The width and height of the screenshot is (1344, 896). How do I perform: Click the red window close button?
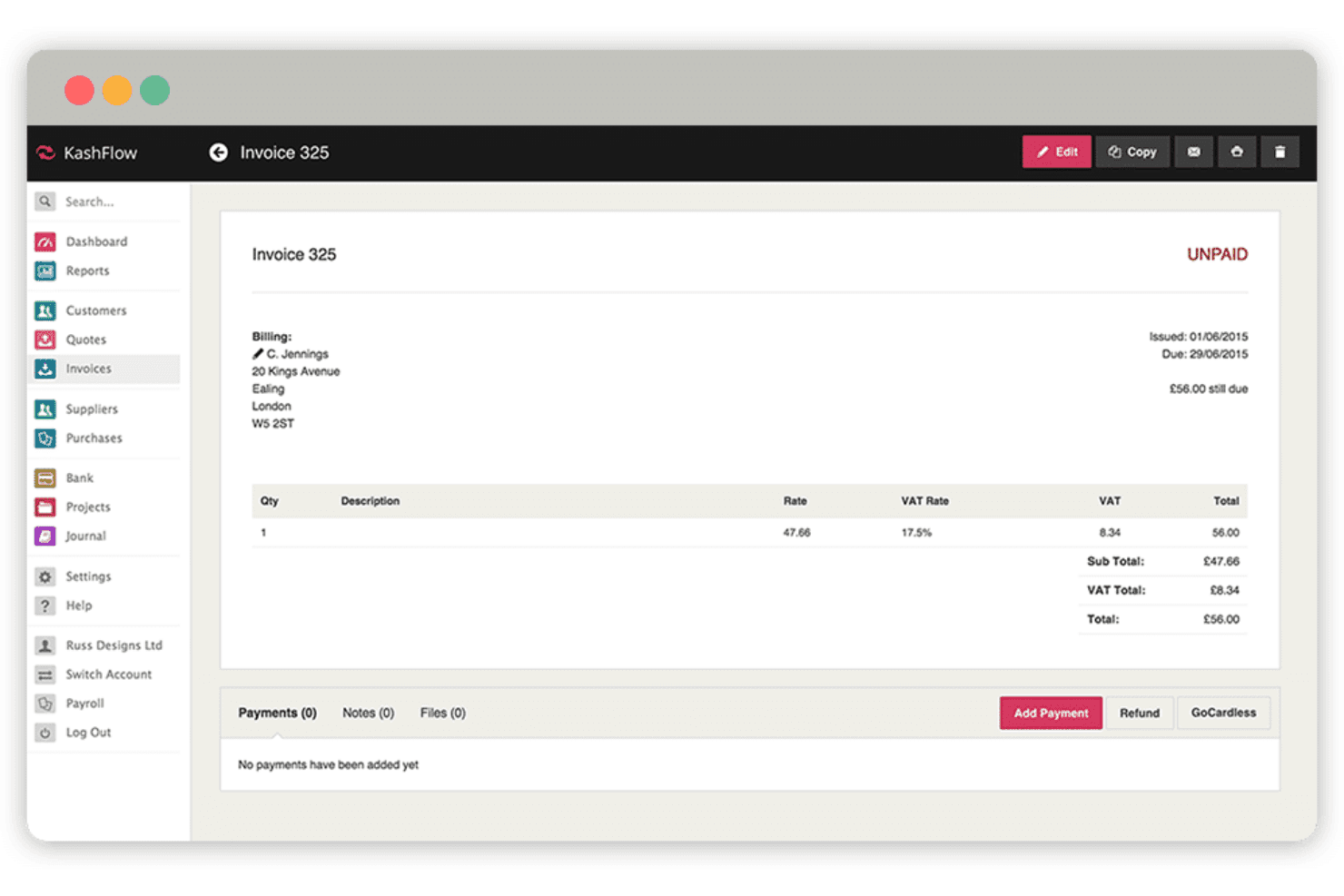tap(79, 90)
